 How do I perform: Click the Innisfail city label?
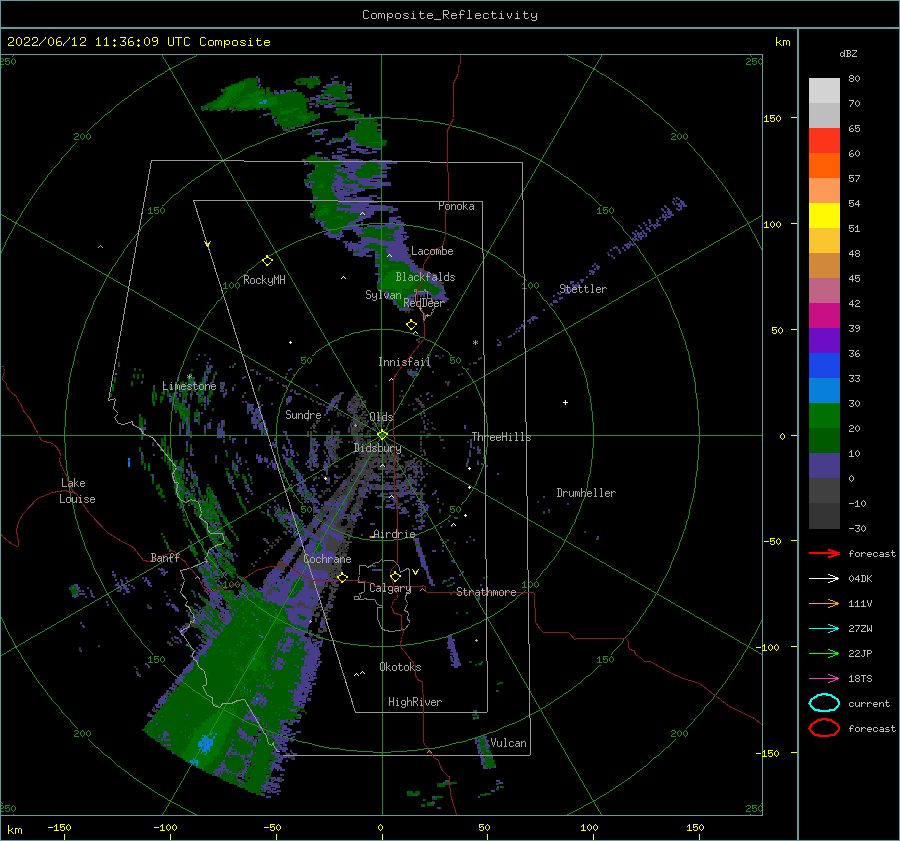pyautogui.click(x=404, y=362)
